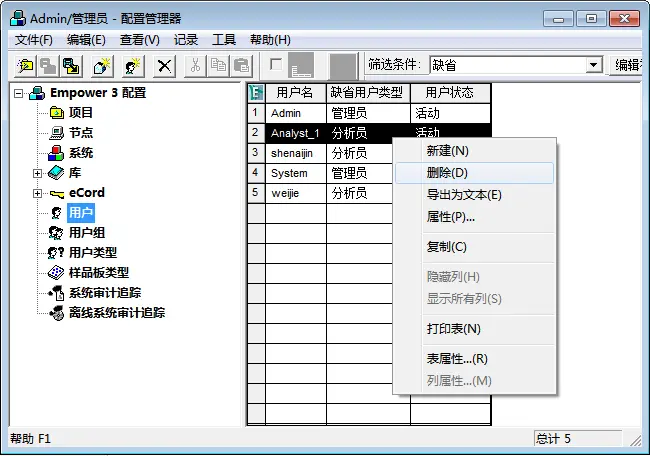
Task: Toggle the small checkbox in the toolbar
Action: coord(276,64)
